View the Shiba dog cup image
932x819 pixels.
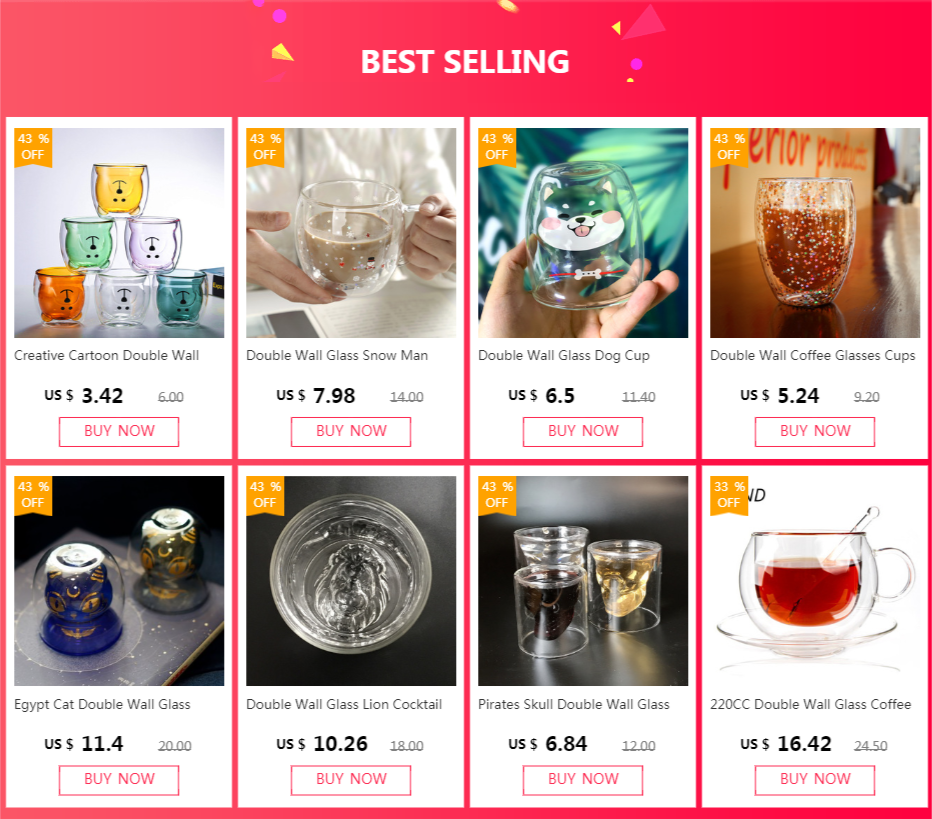[583, 233]
